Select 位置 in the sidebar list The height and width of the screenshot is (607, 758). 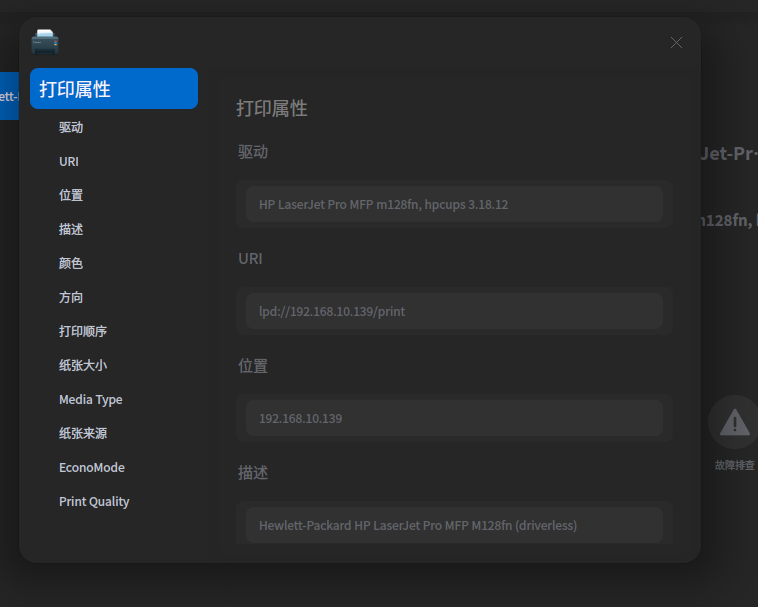pyautogui.click(x=71, y=195)
